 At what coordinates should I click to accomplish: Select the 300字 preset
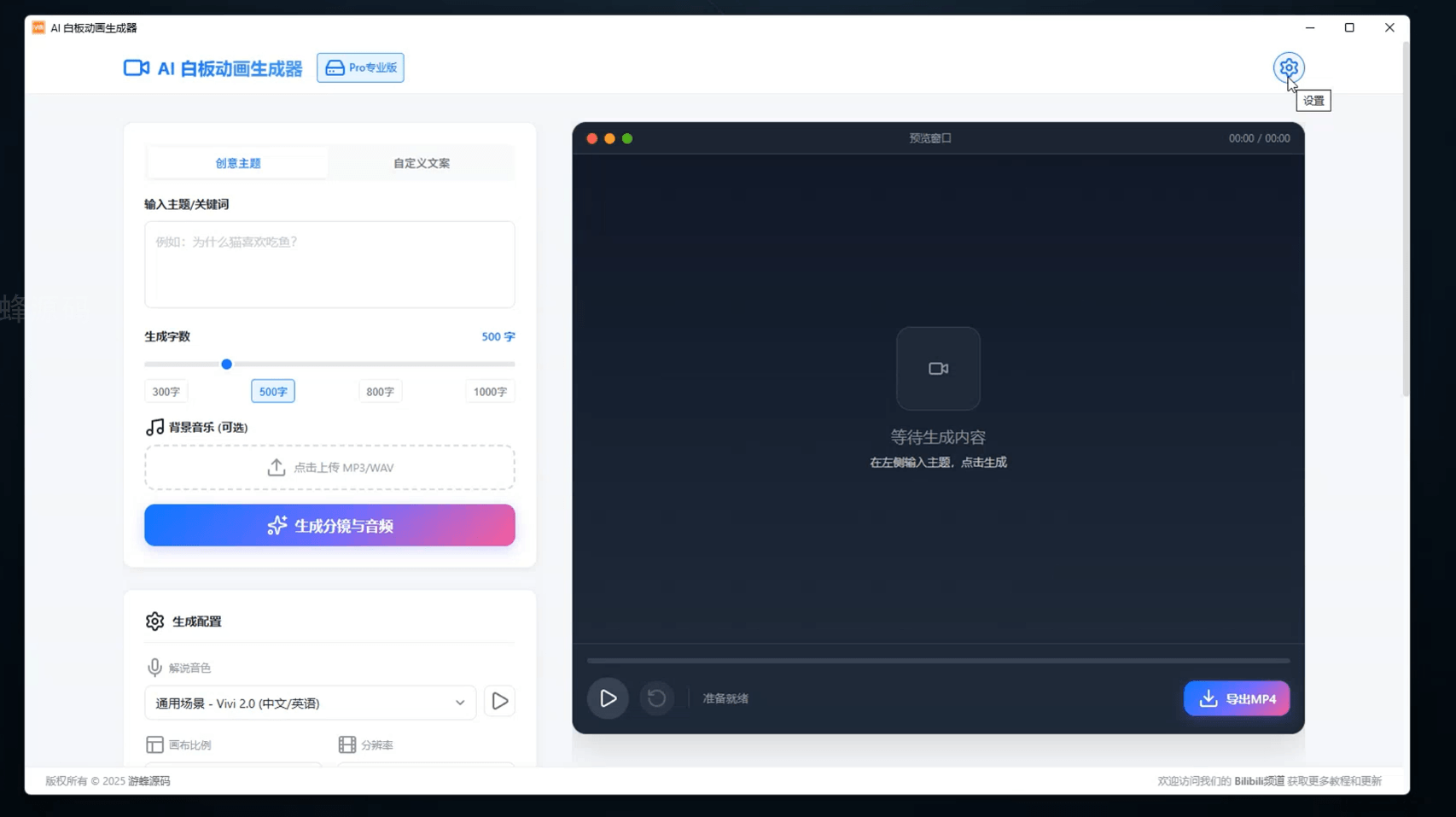click(x=166, y=391)
